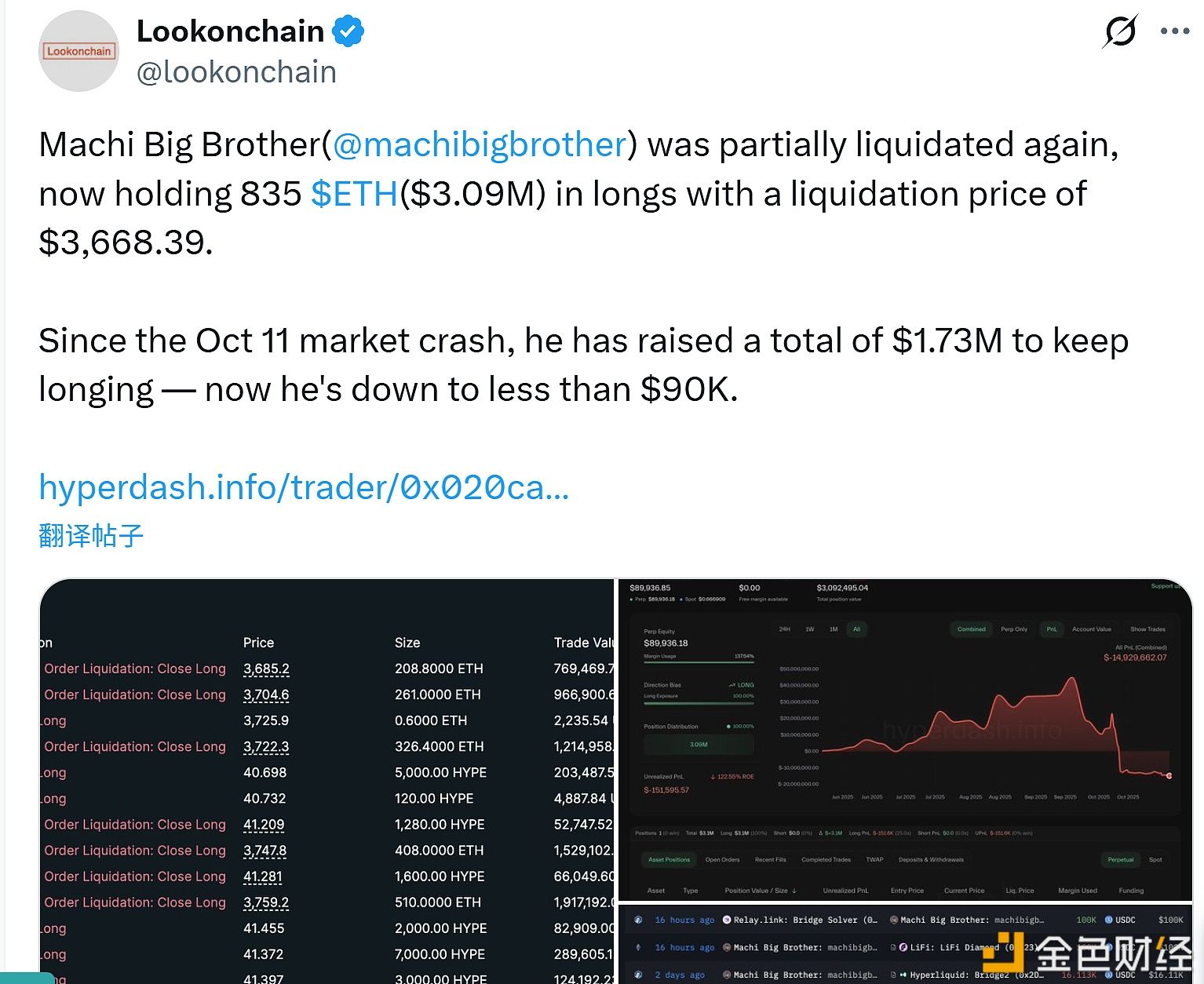Switch the chart to Perp Only view

[x=1014, y=629]
